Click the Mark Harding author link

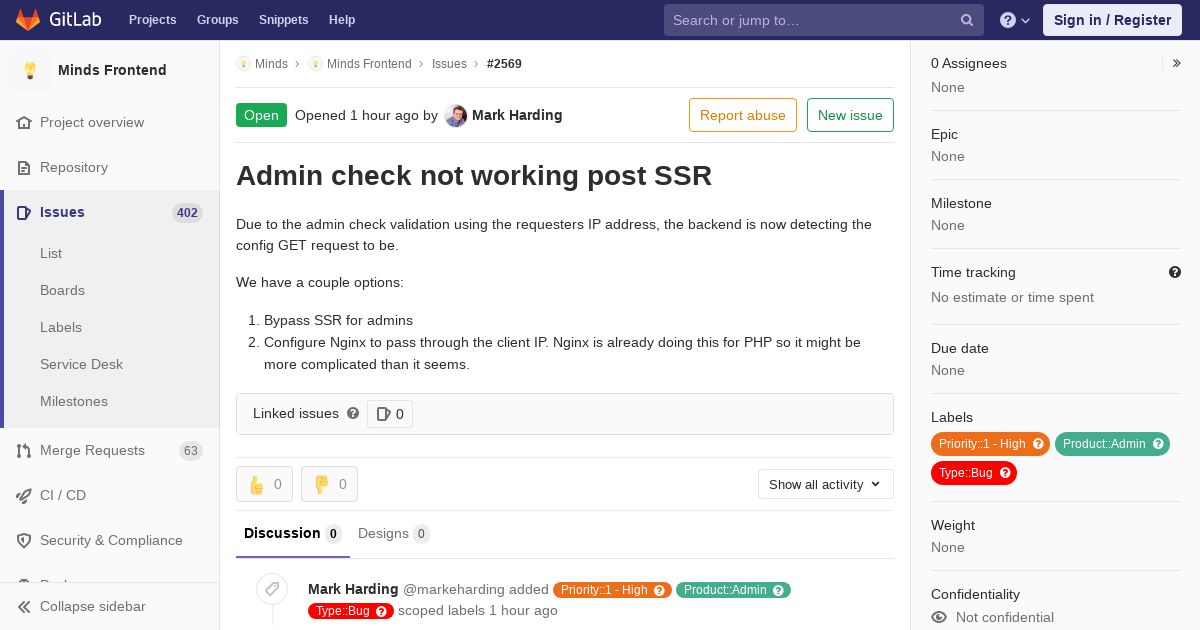tap(517, 115)
